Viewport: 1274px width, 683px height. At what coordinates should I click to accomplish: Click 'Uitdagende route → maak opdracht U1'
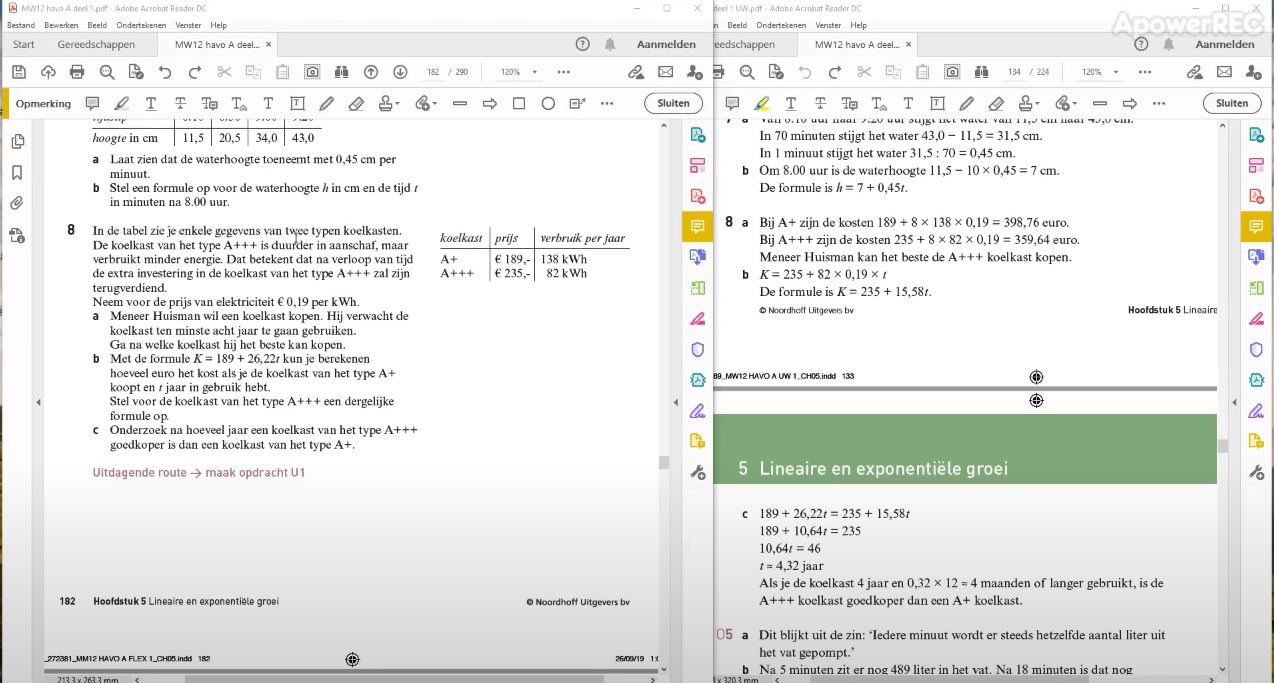pos(199,472)
